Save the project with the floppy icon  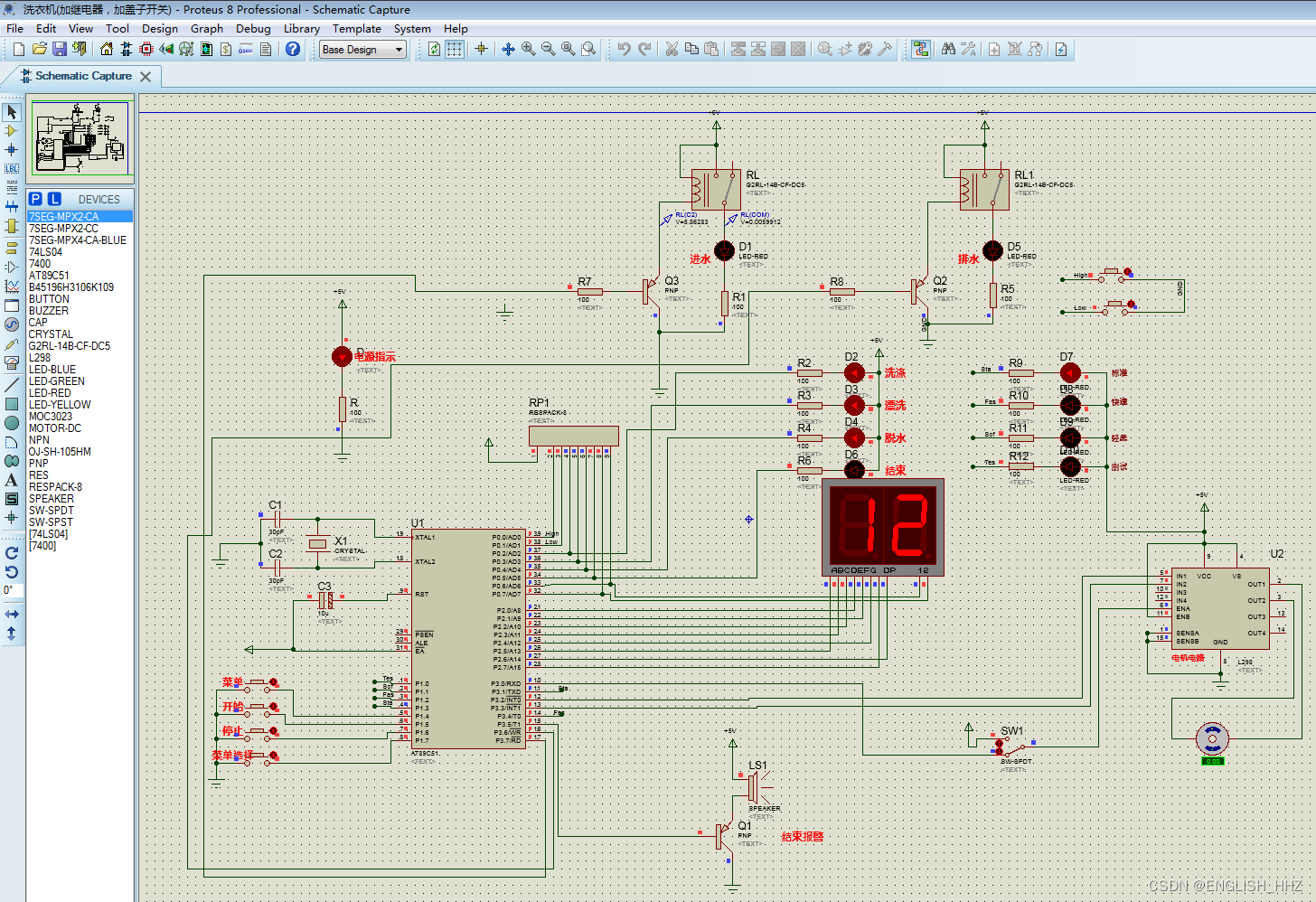click(x=59, y=49)
